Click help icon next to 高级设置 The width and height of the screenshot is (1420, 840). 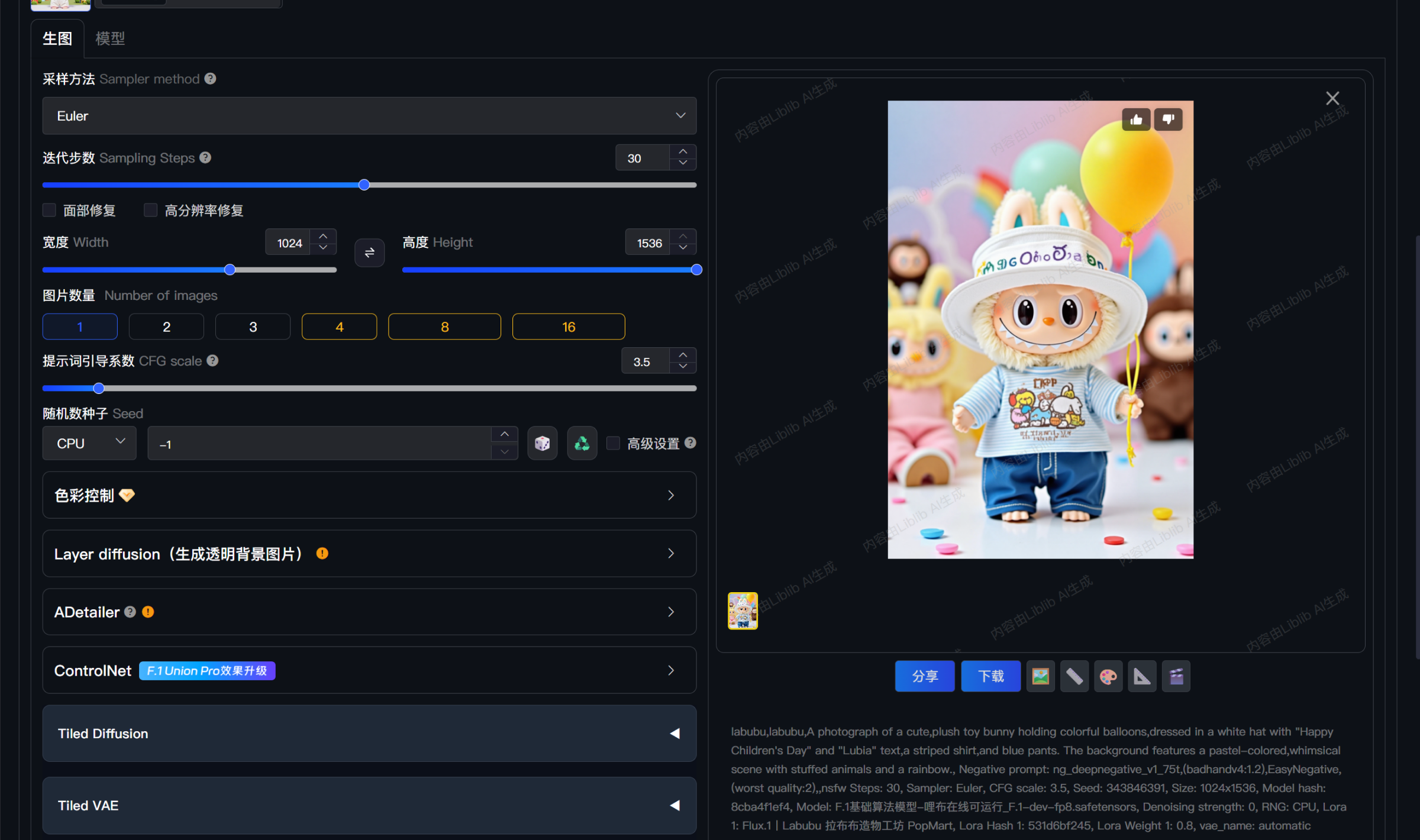click(690, 443)
